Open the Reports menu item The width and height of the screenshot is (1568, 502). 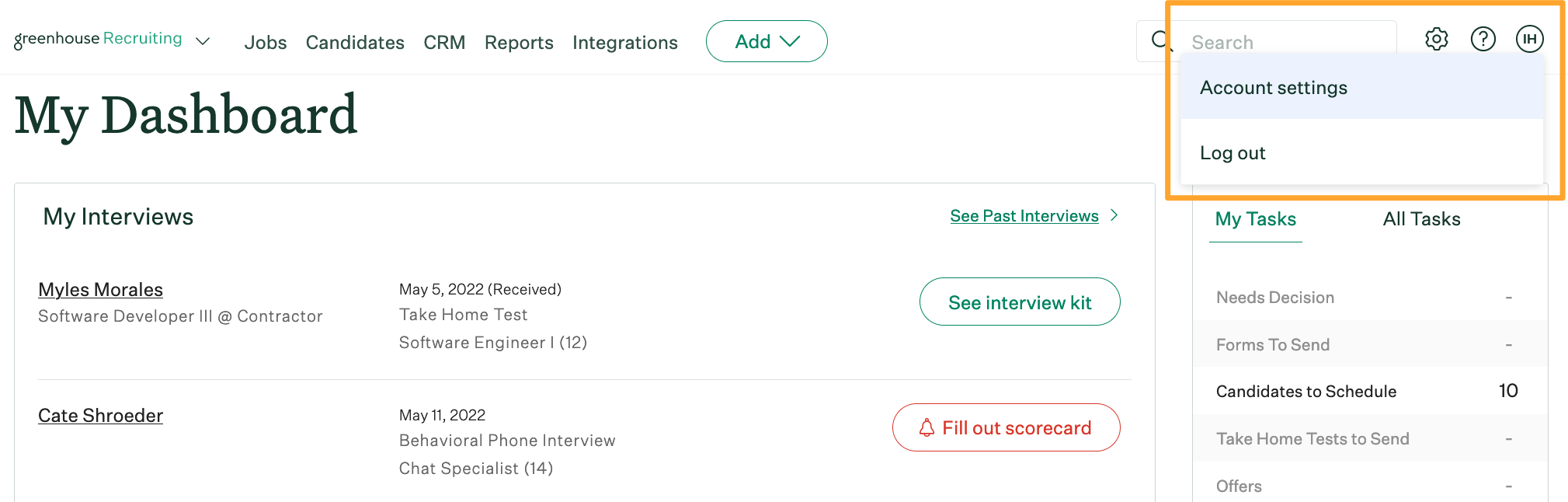pyautogui.click(x=518, y=43)
